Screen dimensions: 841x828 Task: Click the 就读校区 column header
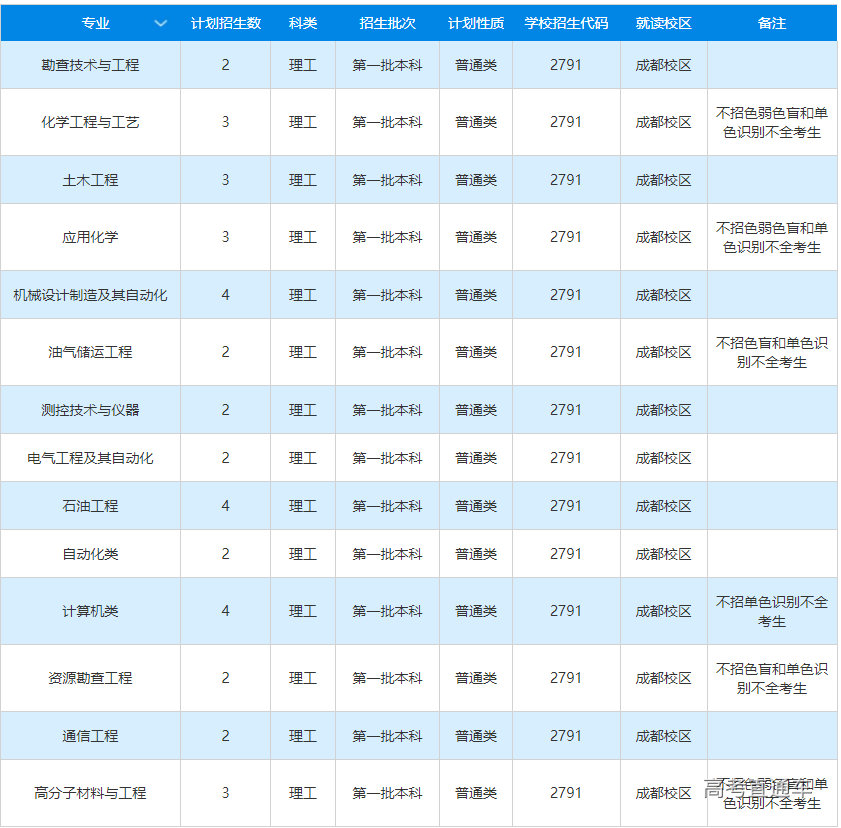663,23
